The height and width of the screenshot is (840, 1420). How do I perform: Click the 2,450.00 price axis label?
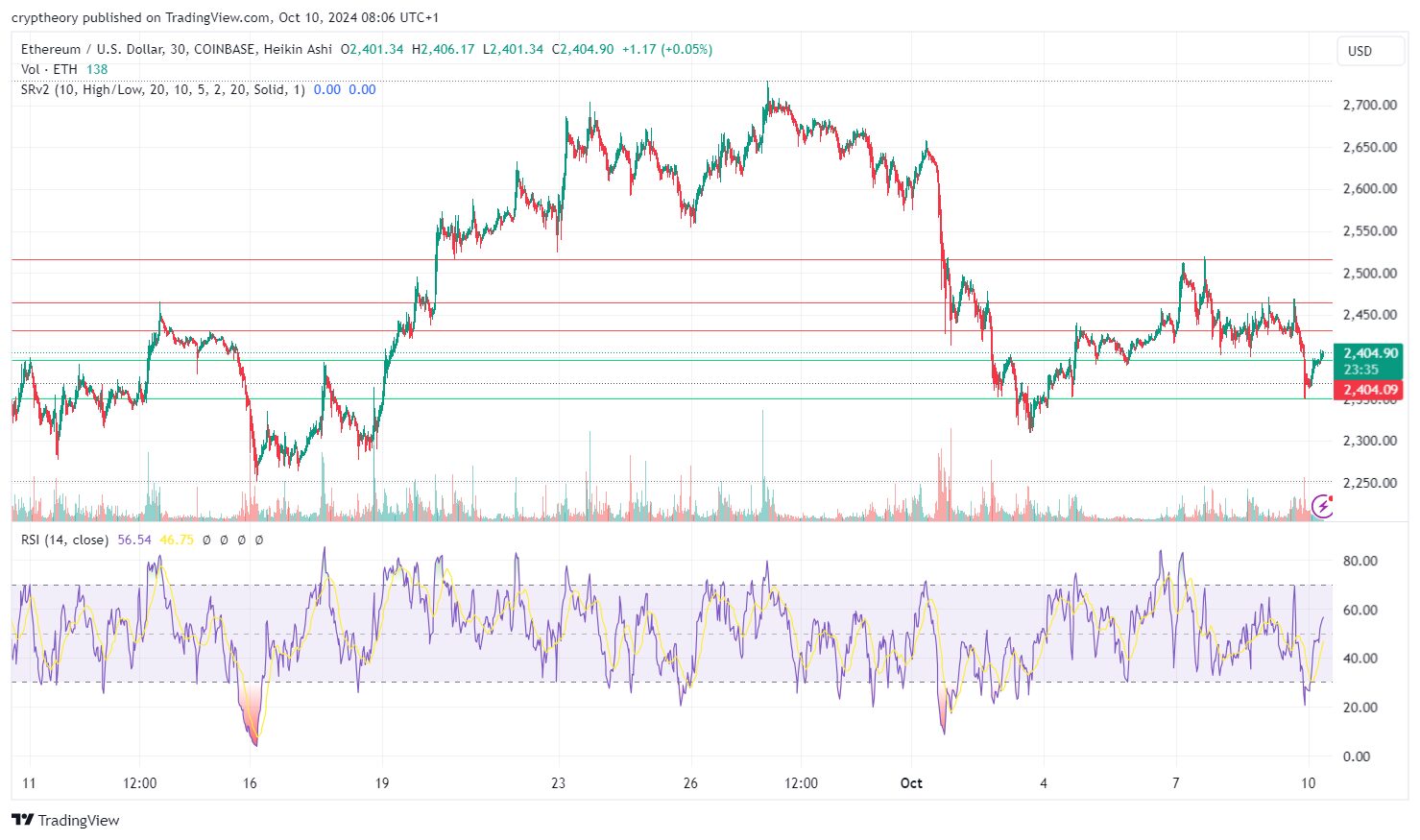point(1369,315)
